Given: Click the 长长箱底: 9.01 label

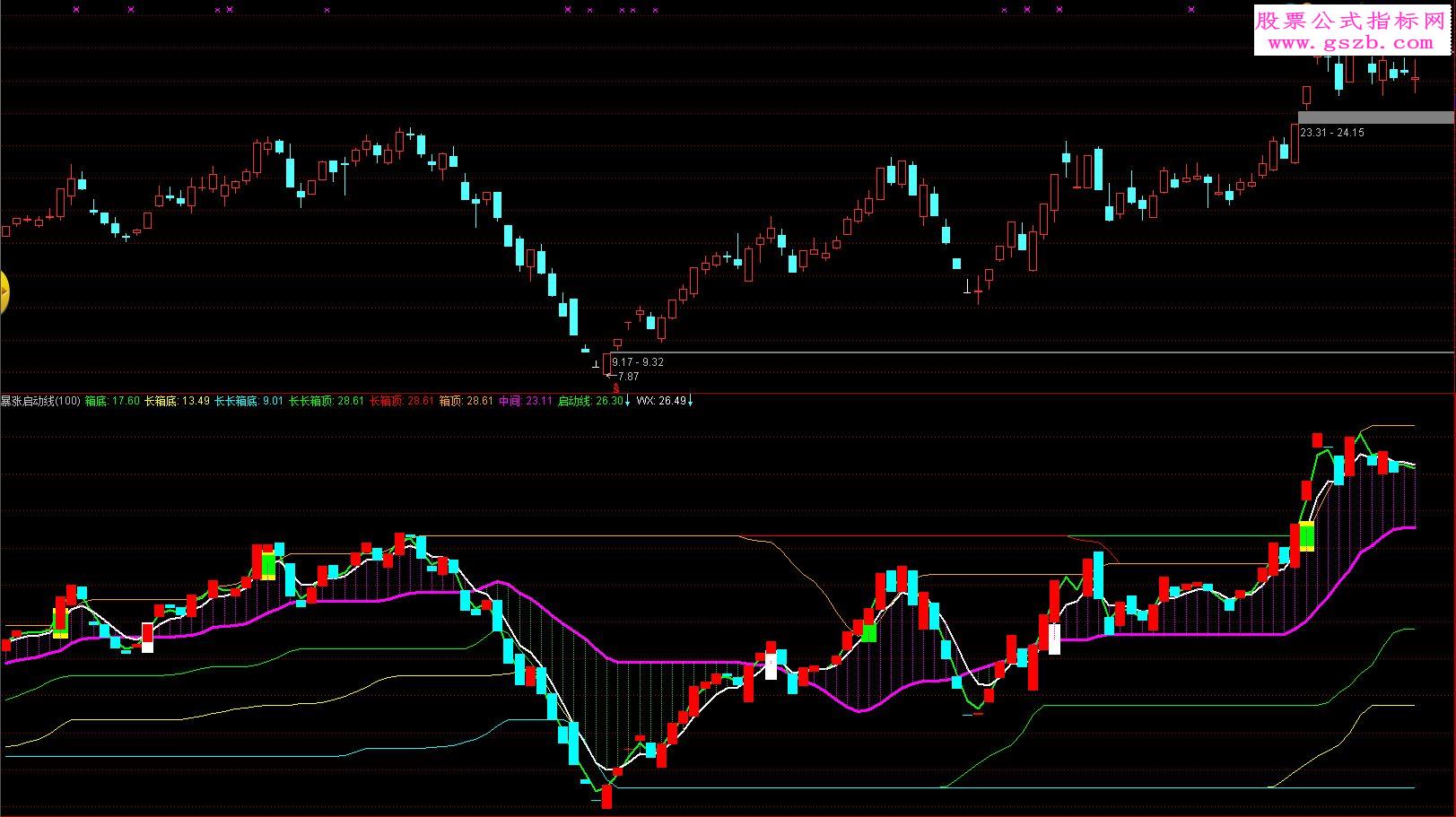Looking at the screenshot, I should [248, 401].
